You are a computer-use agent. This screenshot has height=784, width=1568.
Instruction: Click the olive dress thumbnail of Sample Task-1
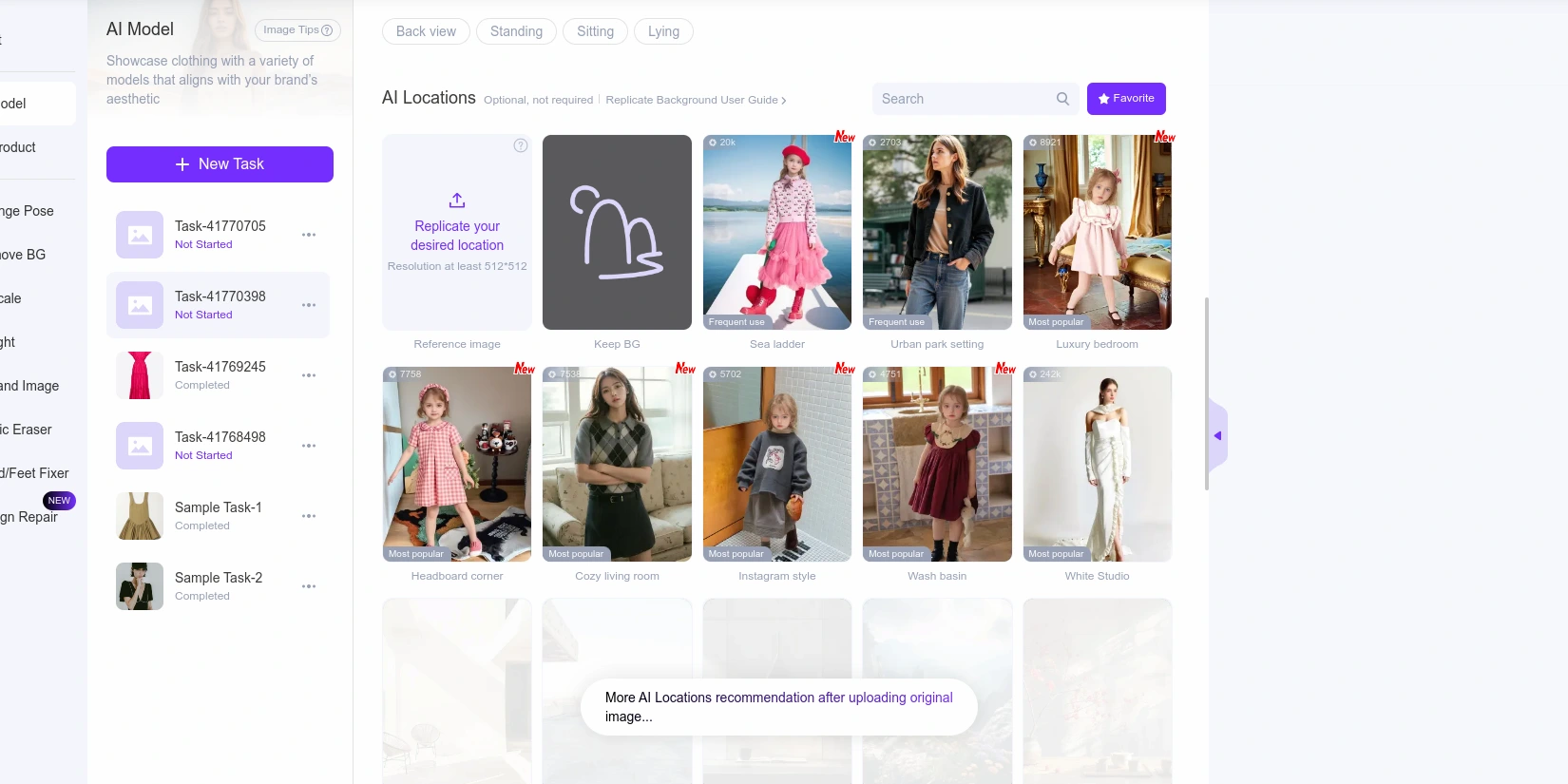click(140, 516)
